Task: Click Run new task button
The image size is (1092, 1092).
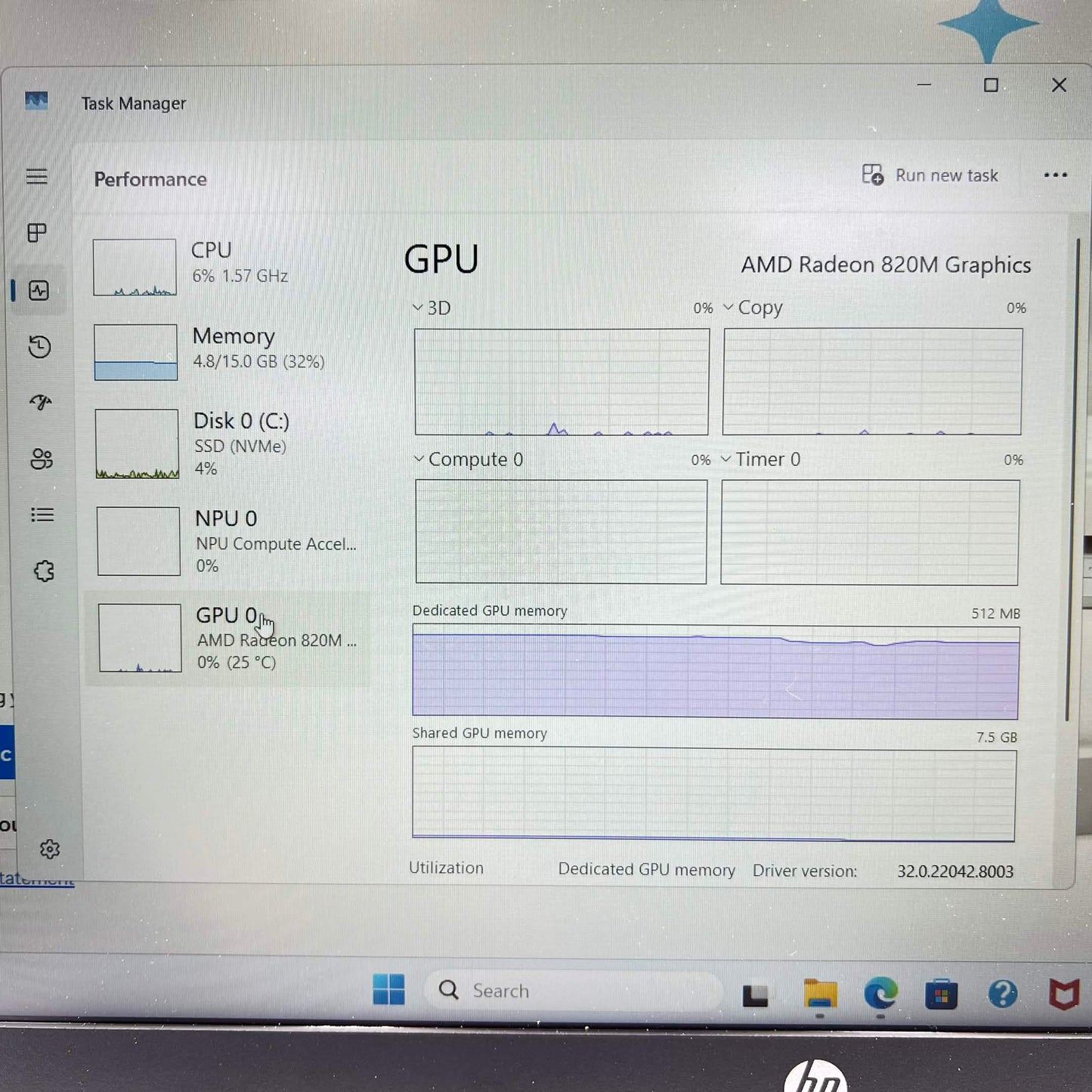Action: (930, 175)
